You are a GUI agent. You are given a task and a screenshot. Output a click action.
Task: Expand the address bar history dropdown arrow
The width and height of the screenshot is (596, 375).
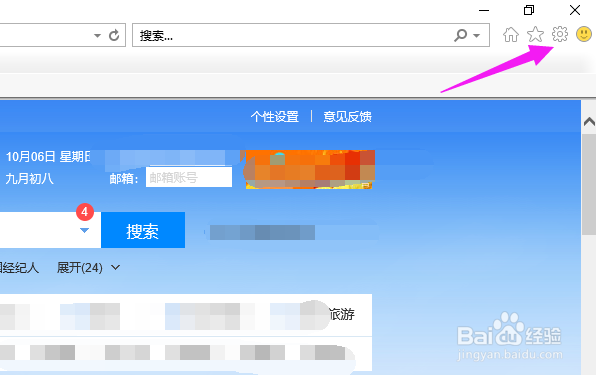tap(97, 35)
